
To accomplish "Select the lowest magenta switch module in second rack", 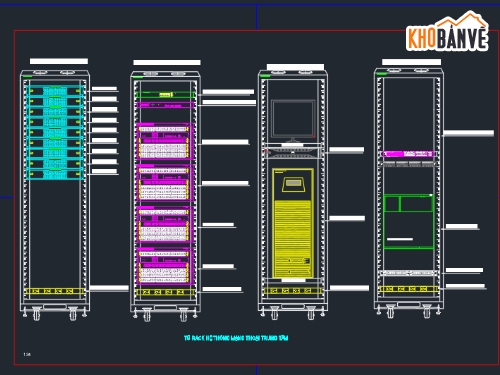I will point(165,266).
